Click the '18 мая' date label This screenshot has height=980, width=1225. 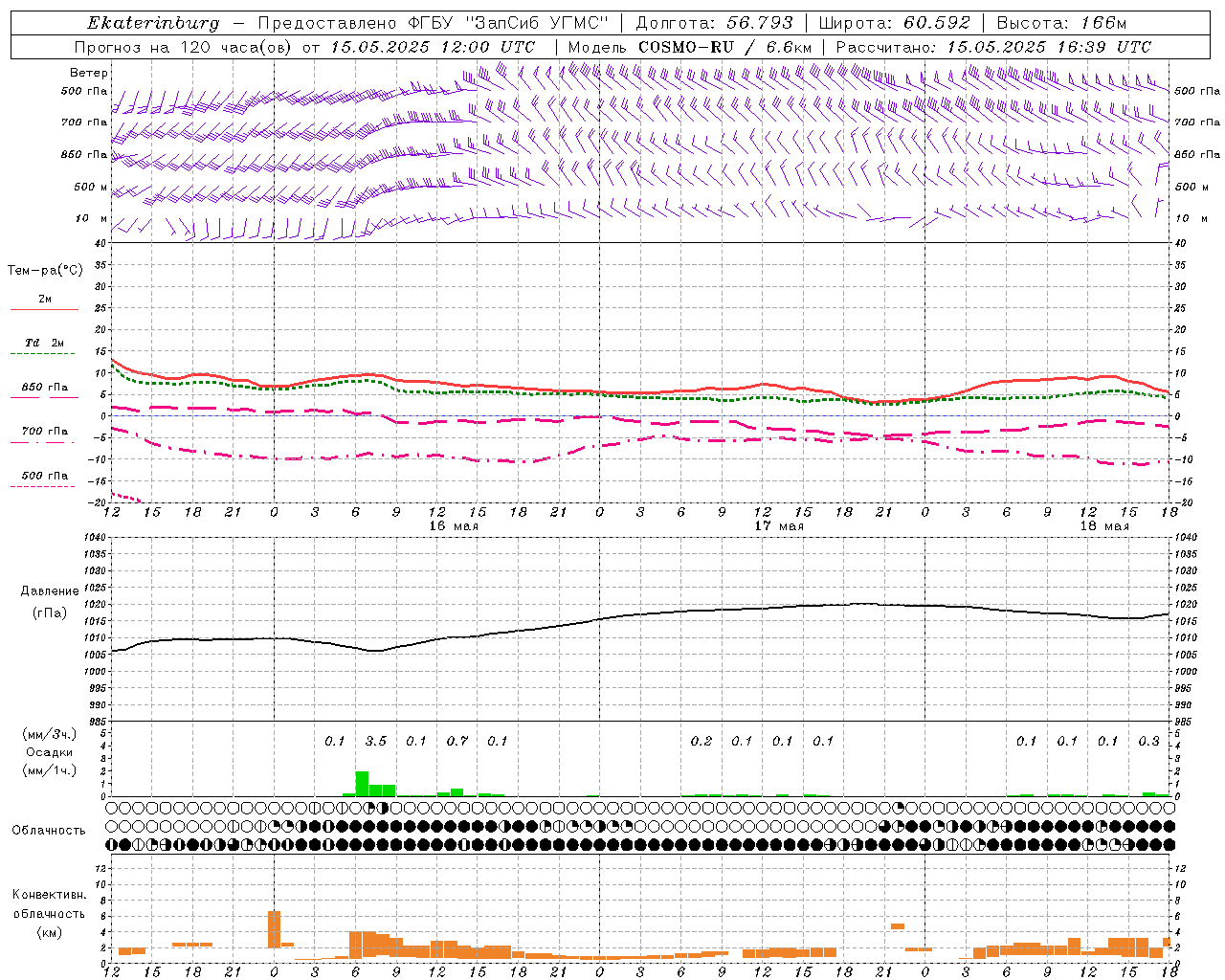pos(1104,526)
